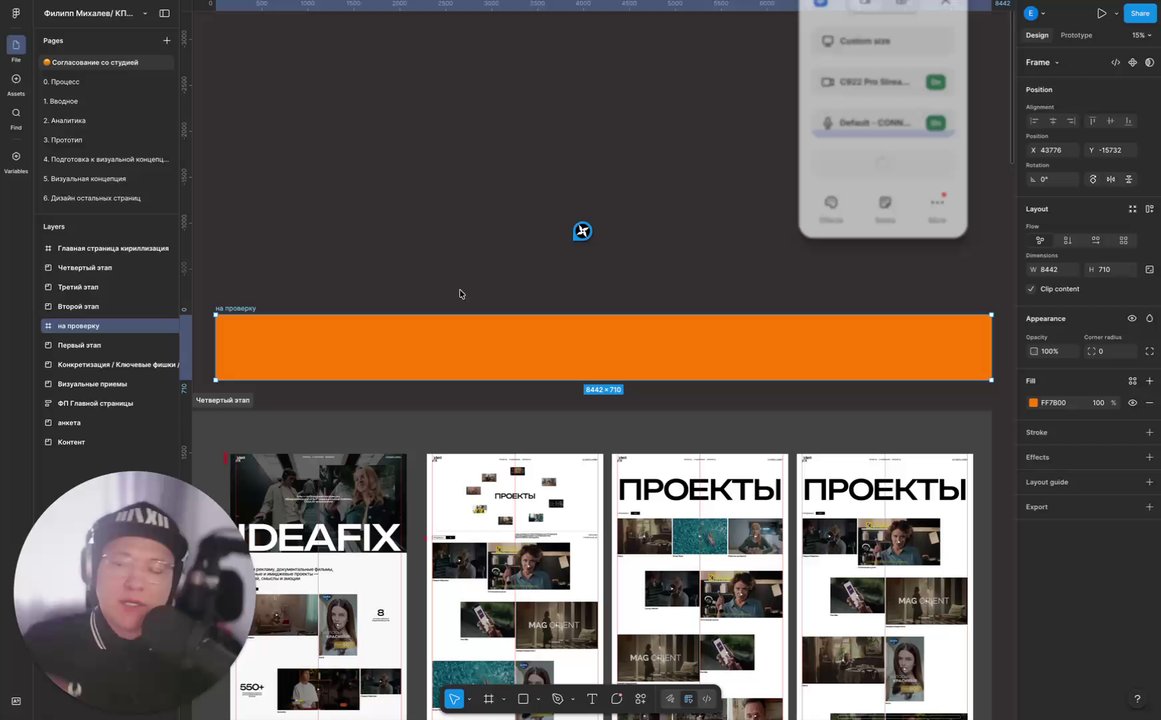Open the Assets panel

[16, 84]
